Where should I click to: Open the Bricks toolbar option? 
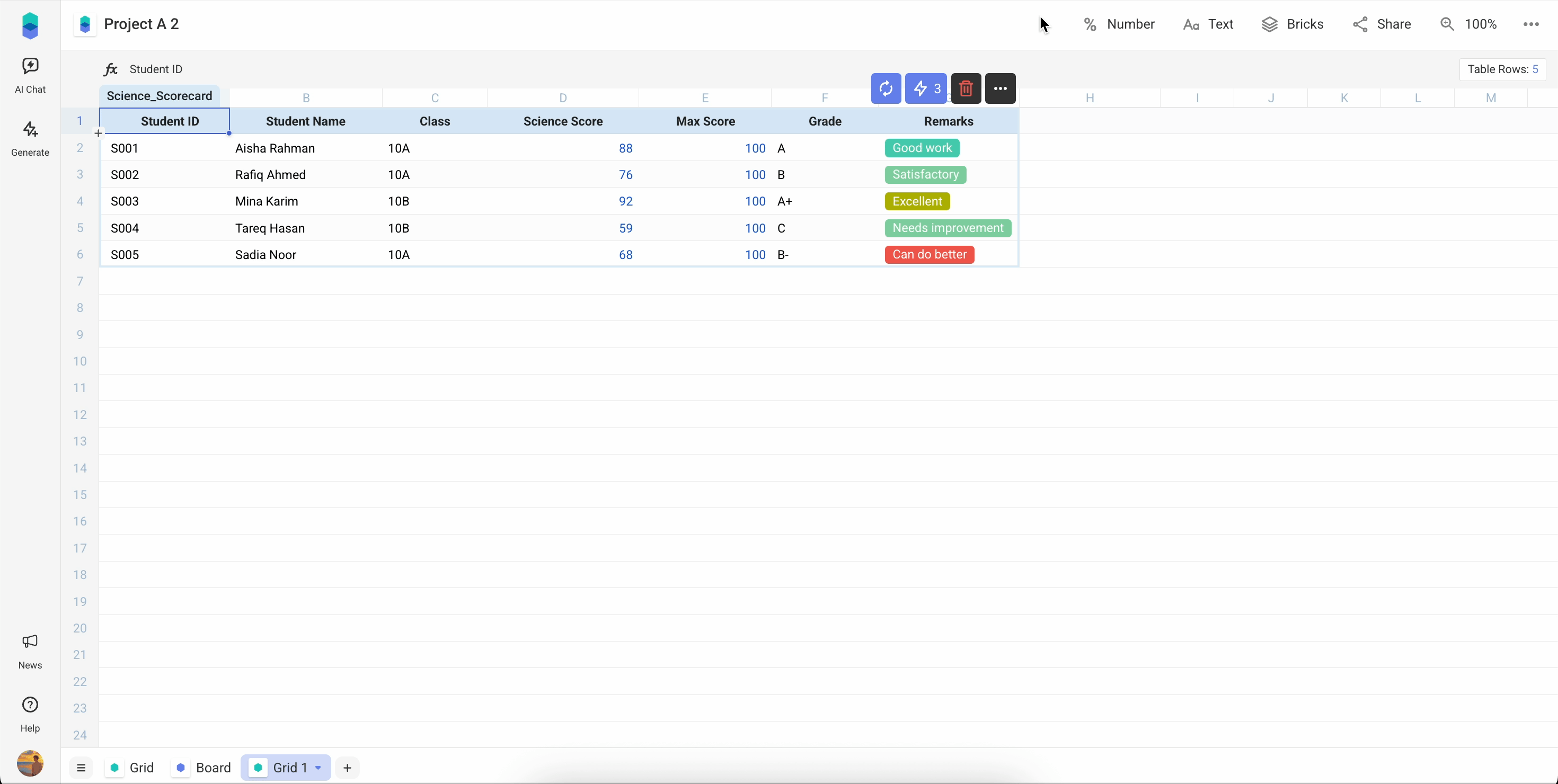pos(1293,24)
